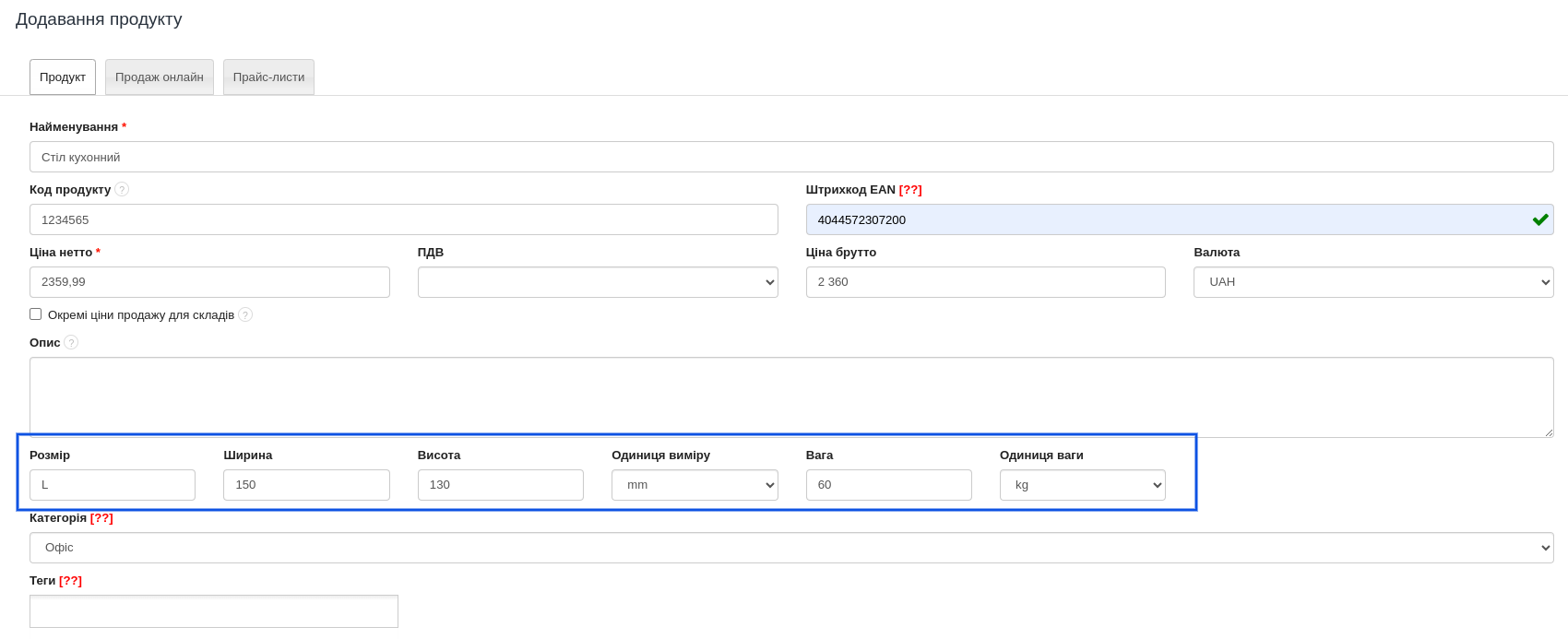Screen dimensions: 1568x639
Task: Expand the Одиниця виміру dropdown
Action: point(694,485)
